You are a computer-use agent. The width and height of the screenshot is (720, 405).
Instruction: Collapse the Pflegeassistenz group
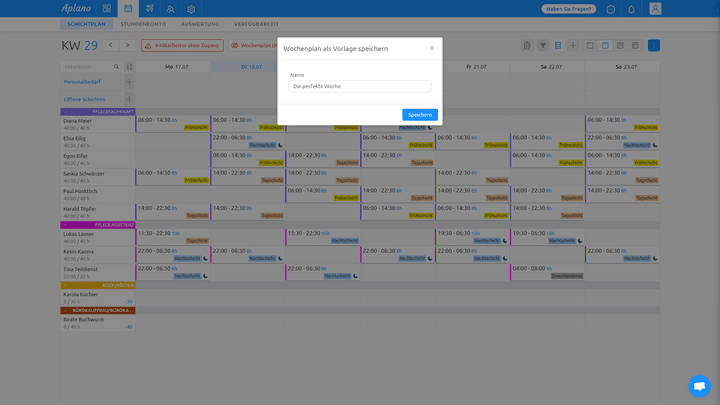(x=65, y=226)
